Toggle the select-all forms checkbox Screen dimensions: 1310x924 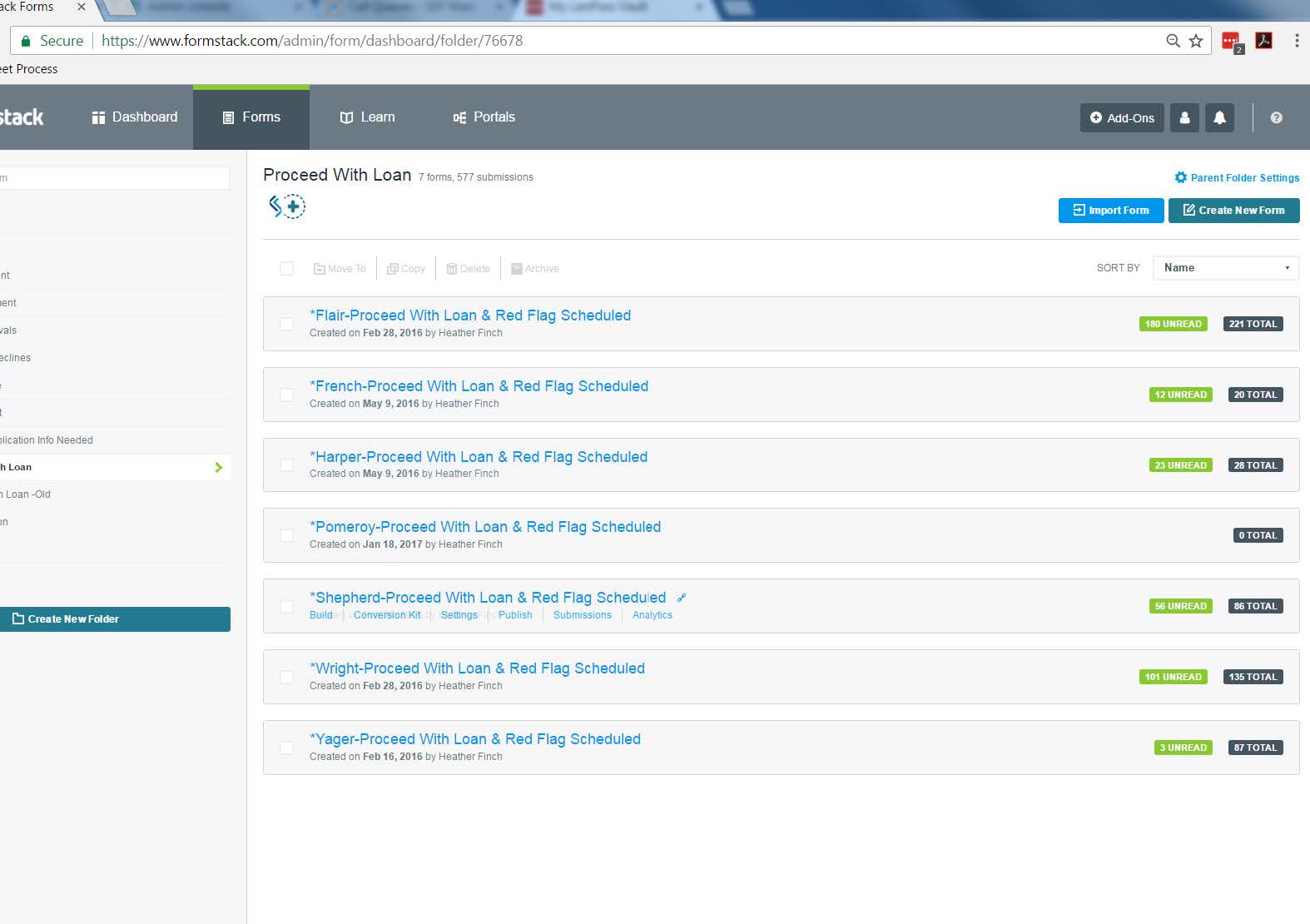286,268
